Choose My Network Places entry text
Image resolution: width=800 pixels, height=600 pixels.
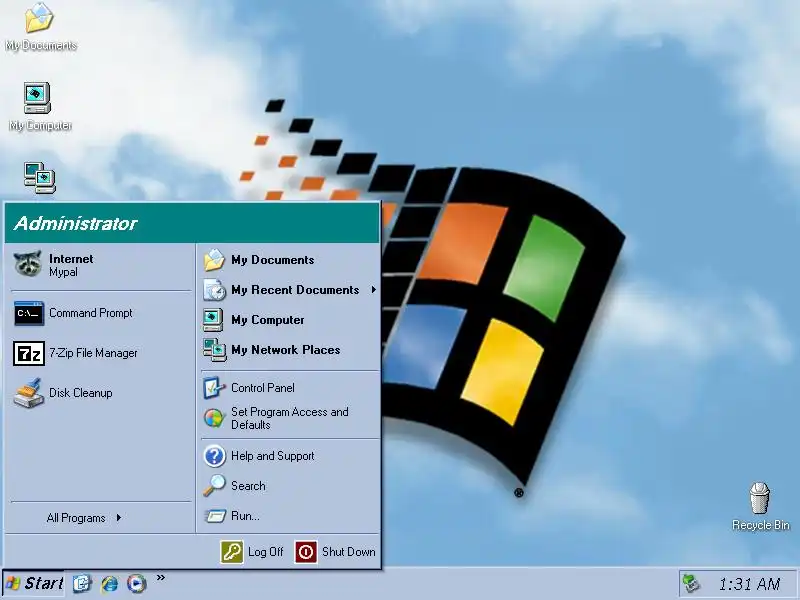click(285, 350)
